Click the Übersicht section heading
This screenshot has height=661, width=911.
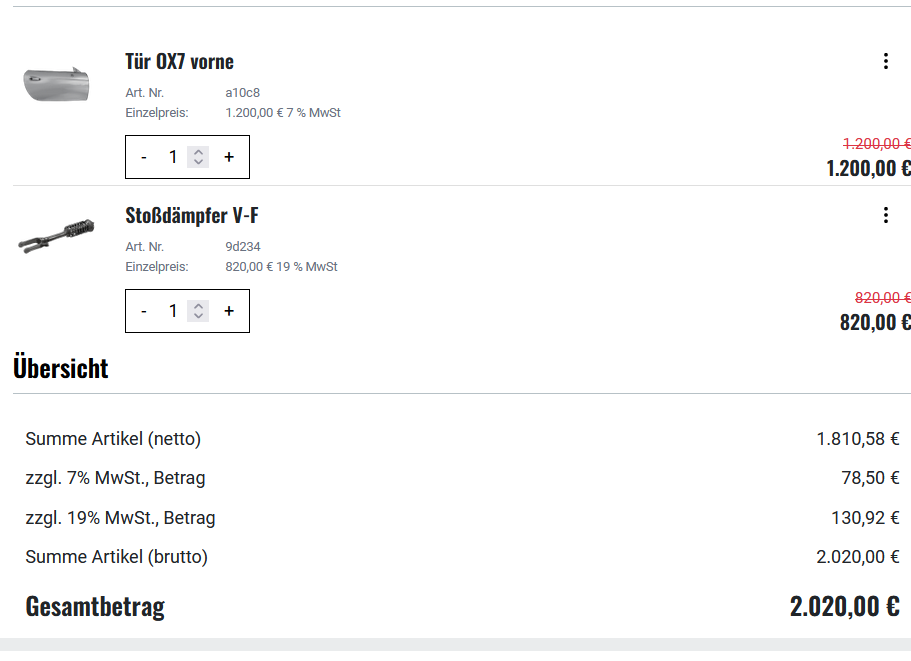click(x=61, y=368)
